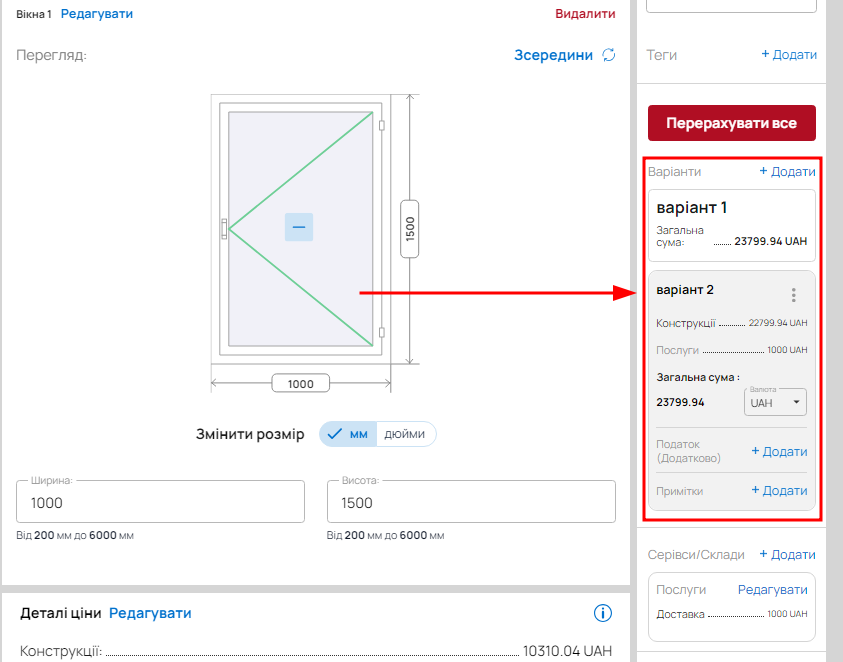
Task: Click Редагувати next to Послуги
Action: click(772, 590)
